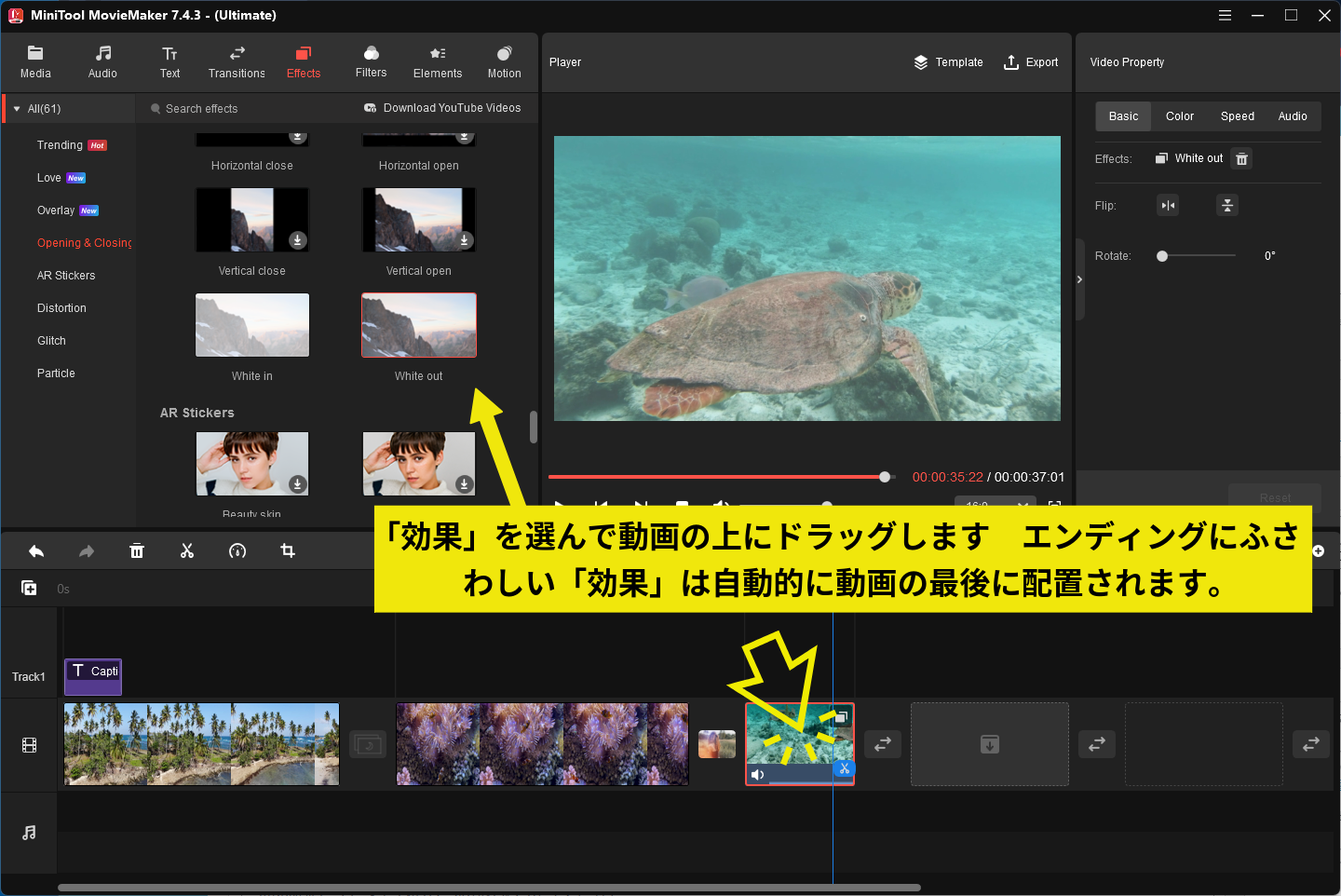Image resolution: width=1341 pixels, height=896 pixels.
Task: Click the zoom-in plus on timeline
Action: point(1319,551)
